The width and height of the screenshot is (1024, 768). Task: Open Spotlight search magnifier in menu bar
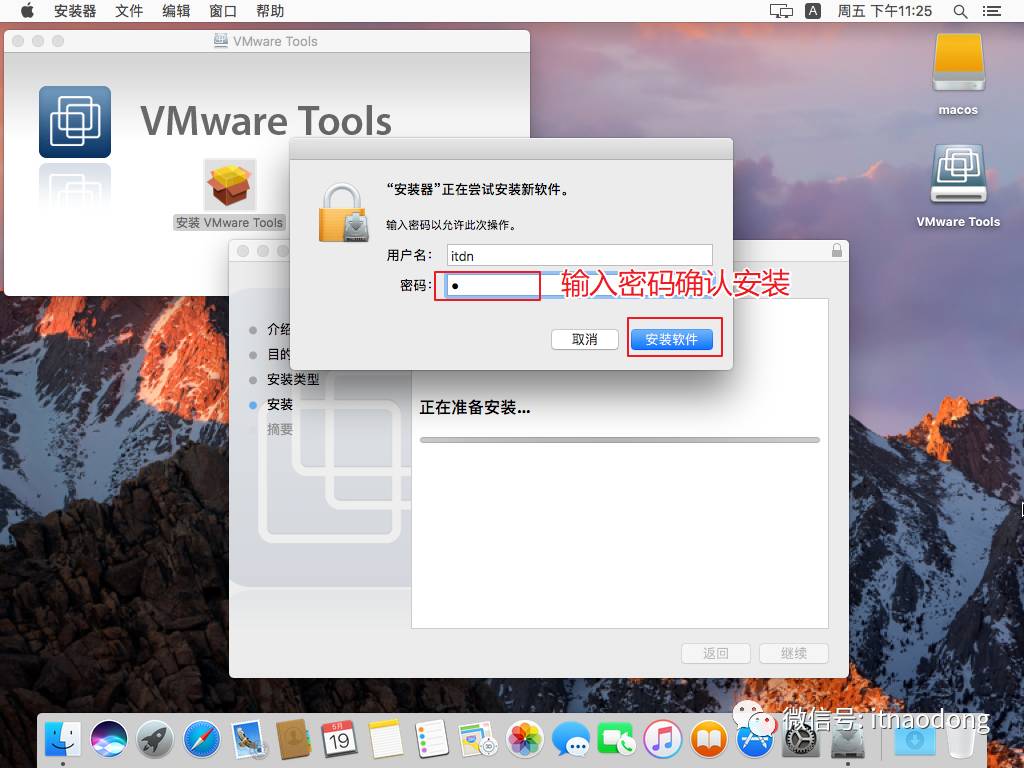pyautogui.click(x=960, y=11)
